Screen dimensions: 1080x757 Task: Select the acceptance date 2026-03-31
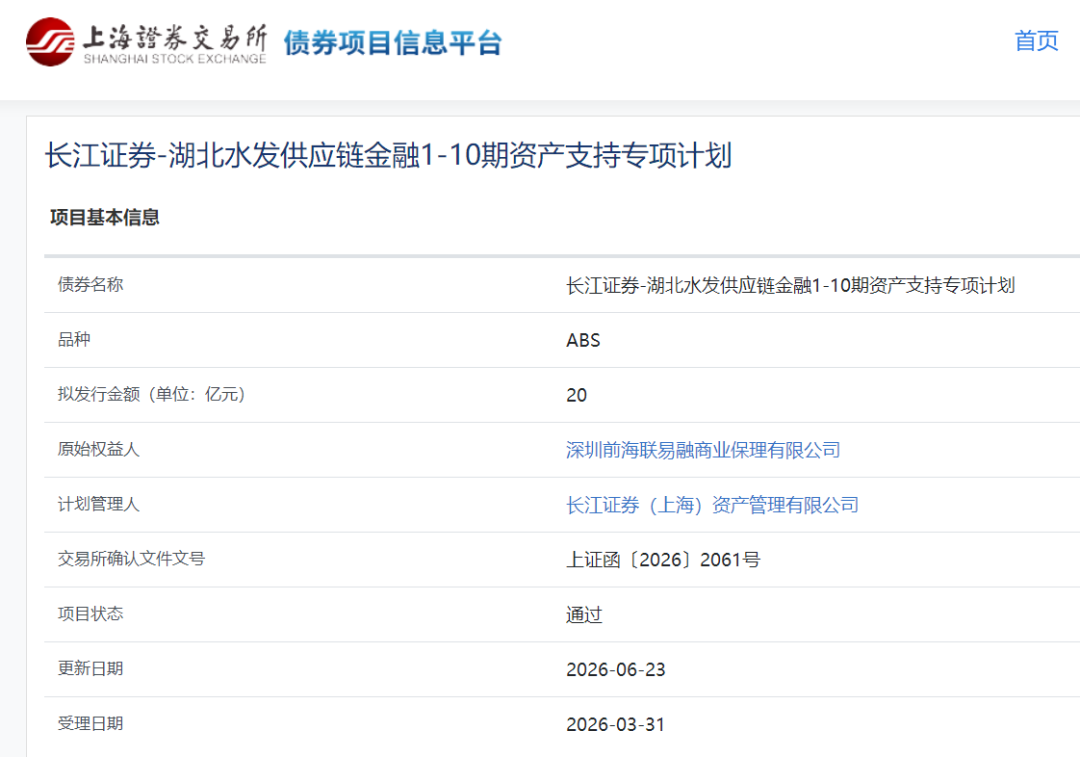[x=616, y=725]
